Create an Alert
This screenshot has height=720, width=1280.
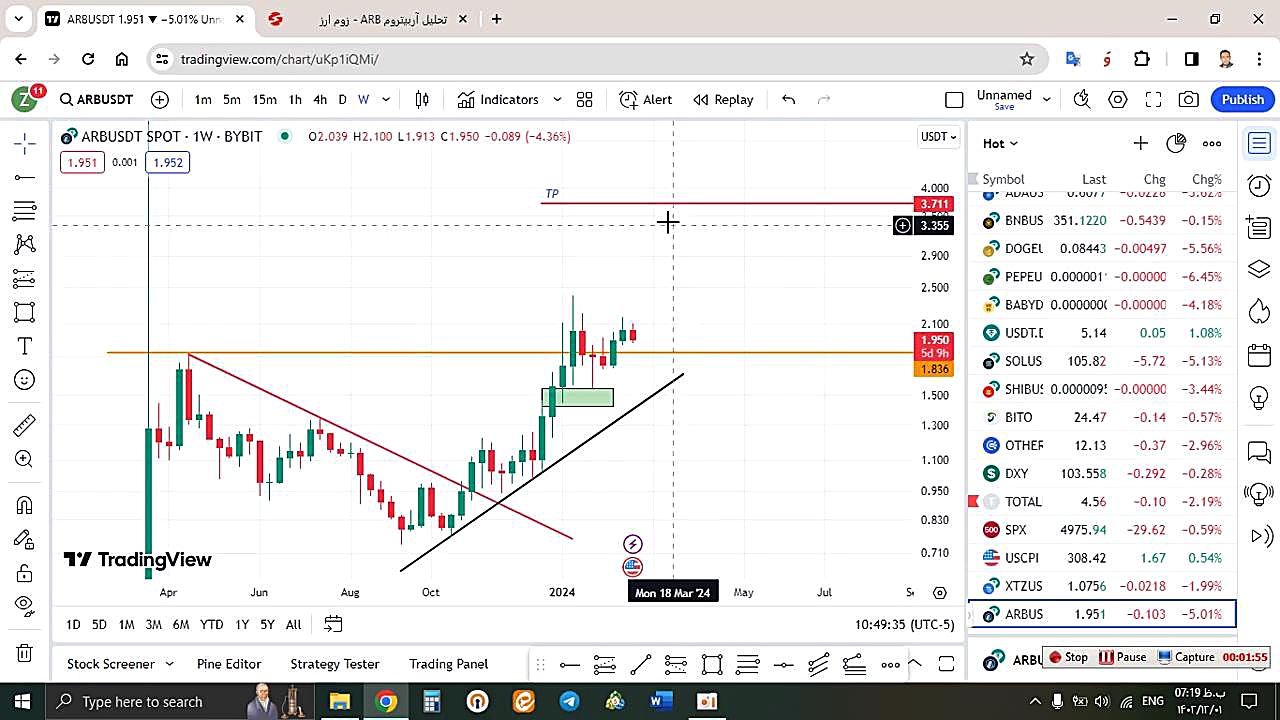pos(646,99)
